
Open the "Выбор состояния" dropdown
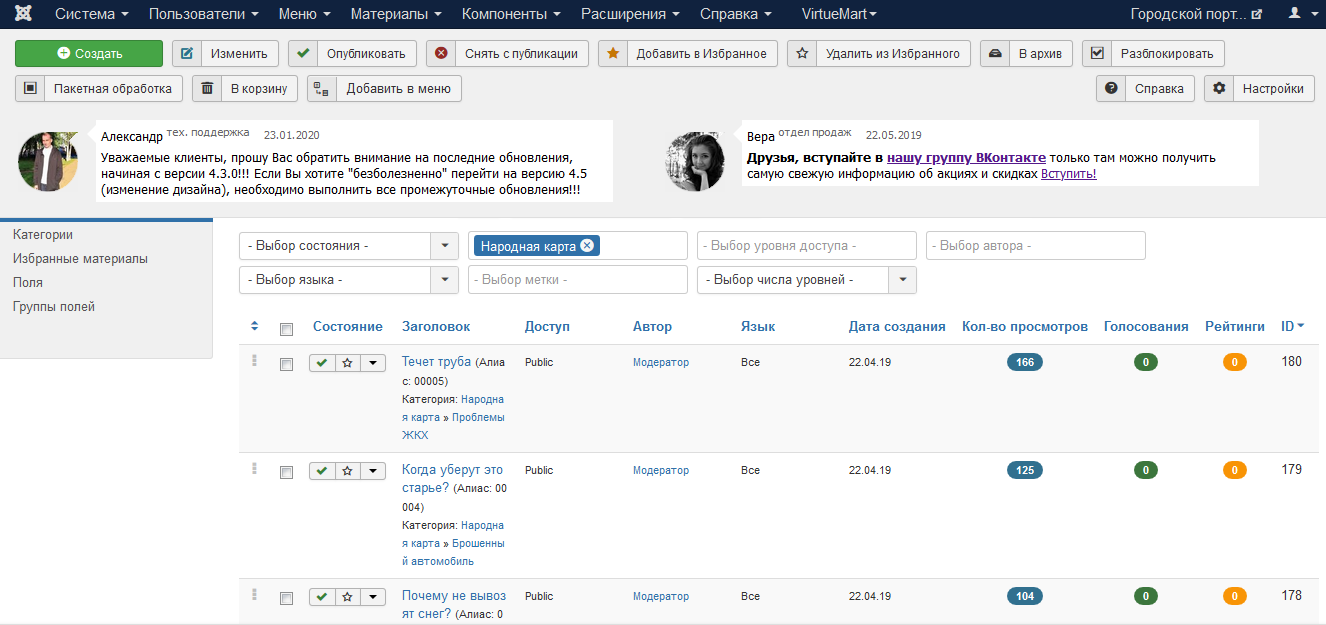[348, 246]
